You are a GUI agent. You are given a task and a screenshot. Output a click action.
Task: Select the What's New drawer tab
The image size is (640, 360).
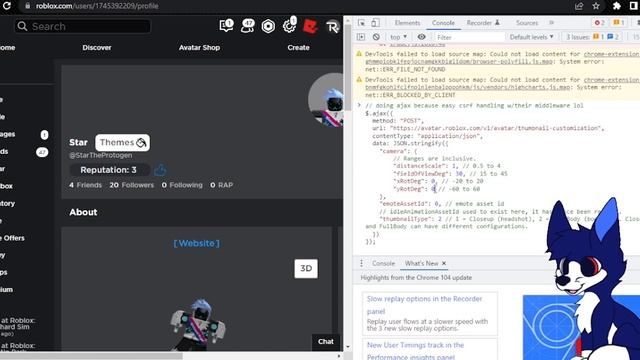421,263
